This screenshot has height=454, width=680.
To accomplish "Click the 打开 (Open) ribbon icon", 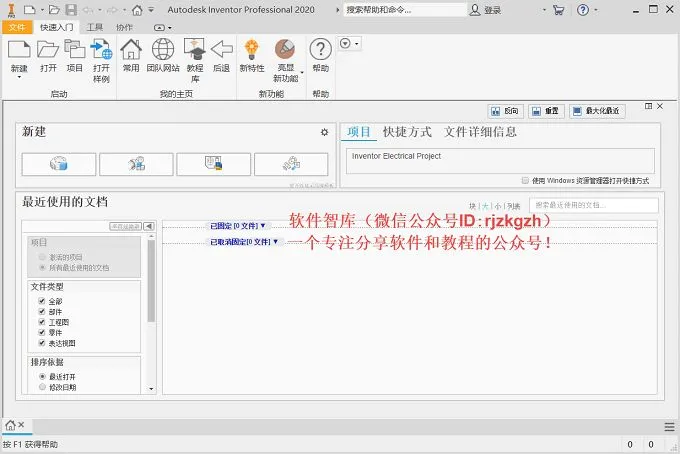I will point(48,49).
